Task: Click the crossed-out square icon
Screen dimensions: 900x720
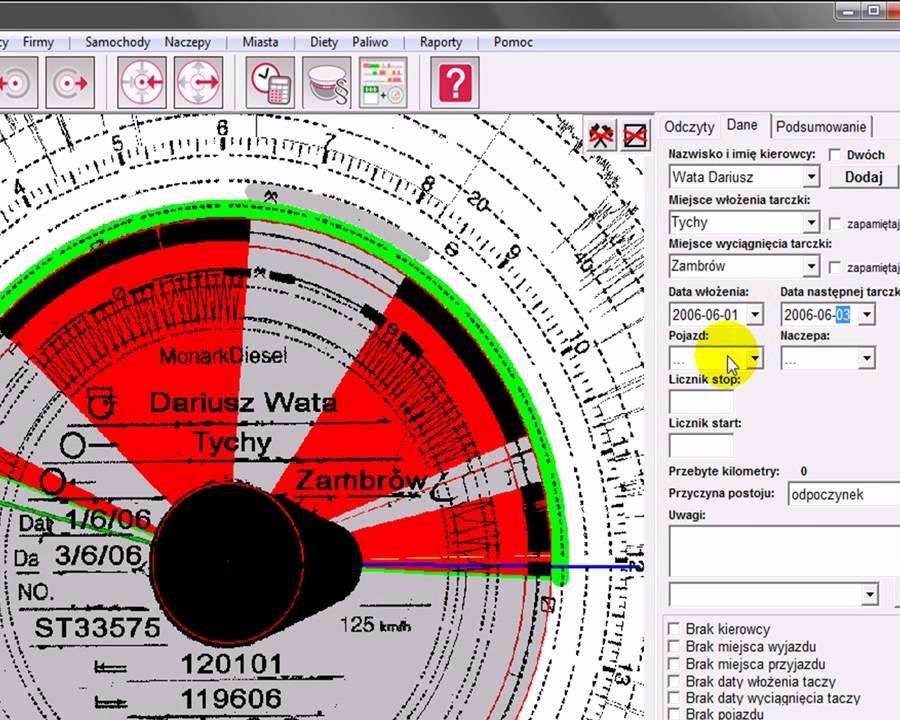Action: [635, 136]
